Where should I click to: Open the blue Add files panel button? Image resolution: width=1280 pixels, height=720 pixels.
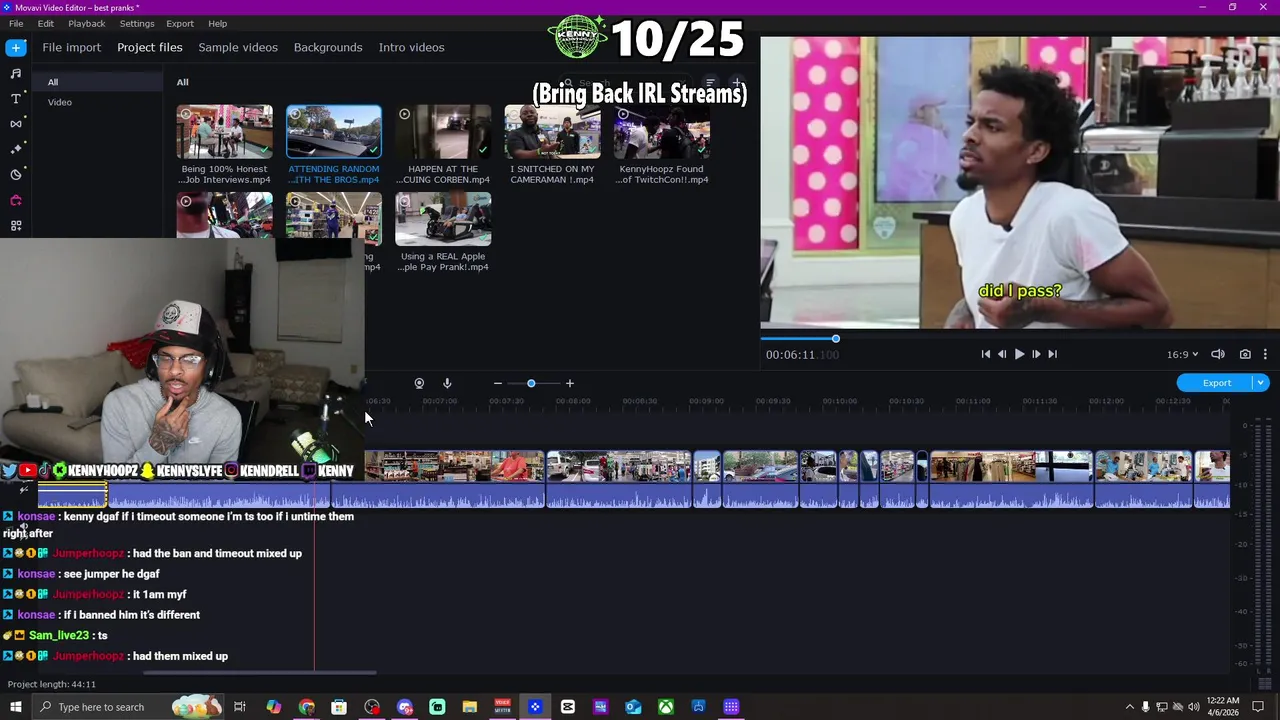coord(16,47)
